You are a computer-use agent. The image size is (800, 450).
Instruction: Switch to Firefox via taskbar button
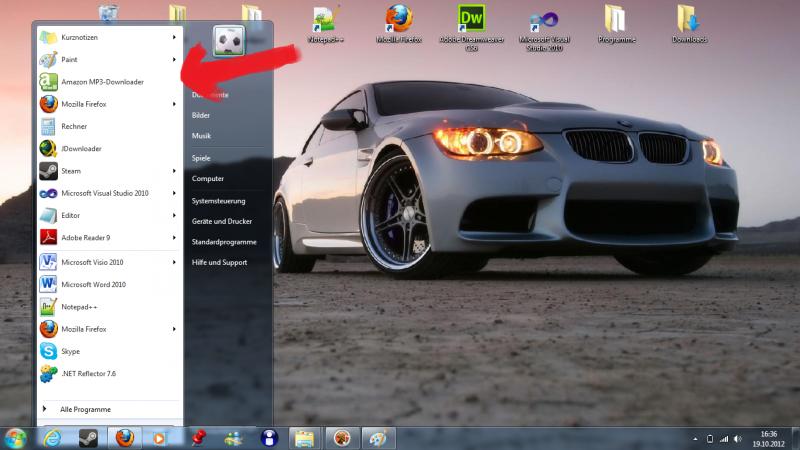point(124,438)
